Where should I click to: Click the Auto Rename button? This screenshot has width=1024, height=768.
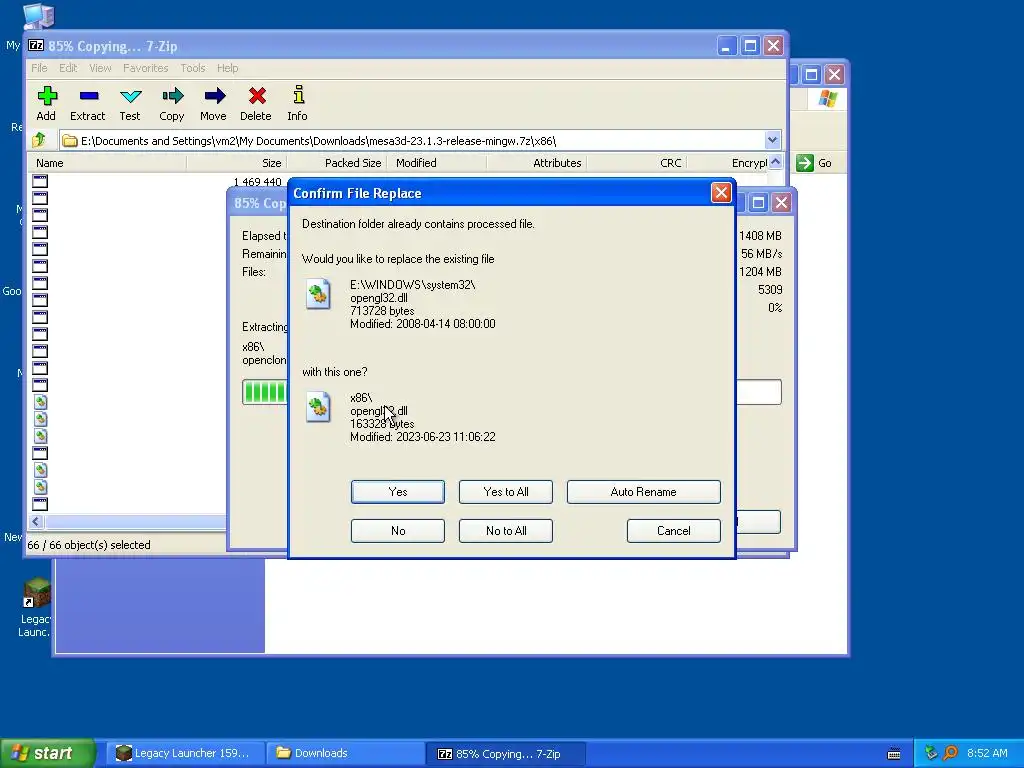pyautogui.click(x=643, y=492)
